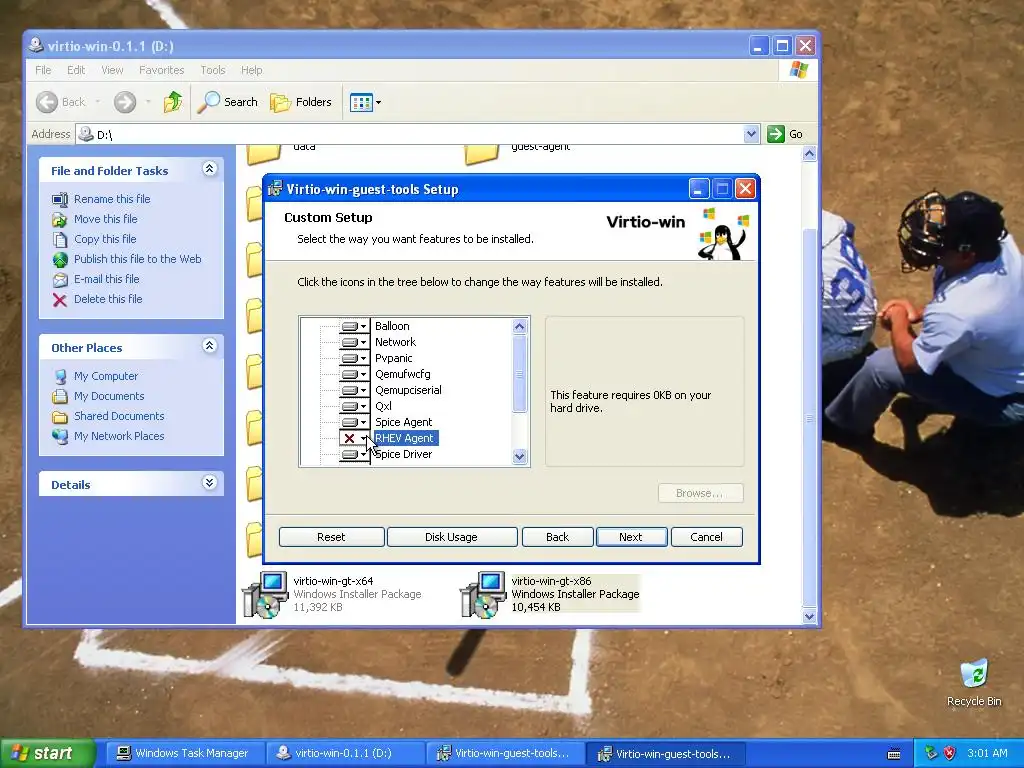The height and width of the screenshot is (768, 1024).
Task: Cancel the Virtio-win setup
Action: [707, 537]
